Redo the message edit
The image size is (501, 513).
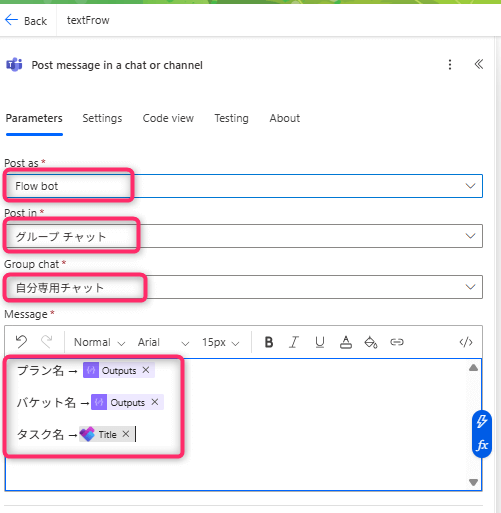[47, 342]
